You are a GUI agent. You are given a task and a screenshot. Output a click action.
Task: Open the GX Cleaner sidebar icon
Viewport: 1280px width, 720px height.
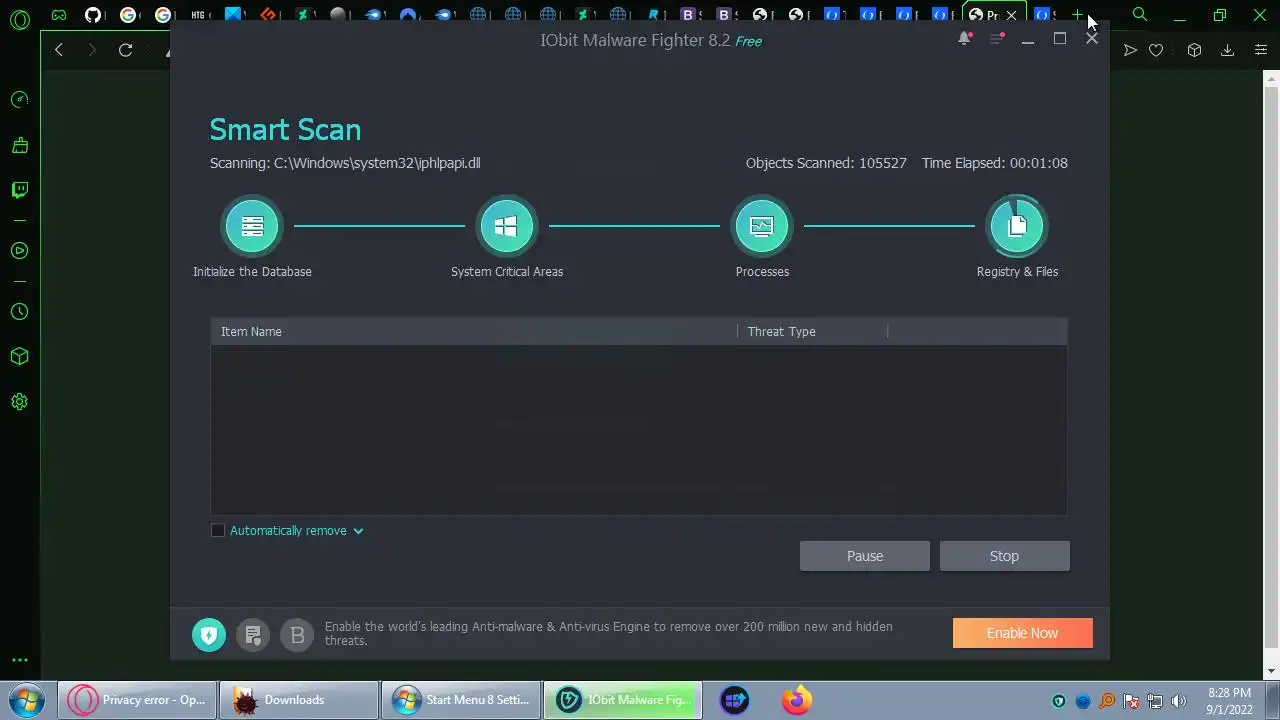19,145
